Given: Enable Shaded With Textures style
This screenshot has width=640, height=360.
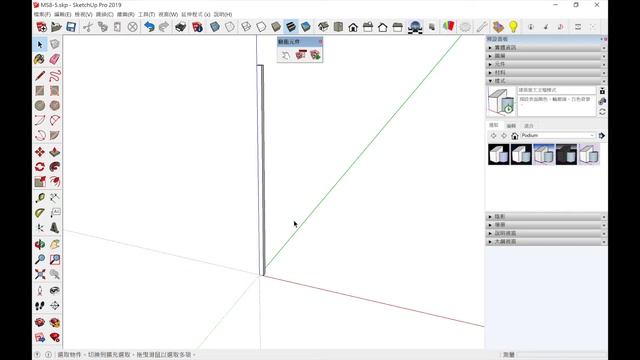Looking at the screenshot, I should pos(291,27).
